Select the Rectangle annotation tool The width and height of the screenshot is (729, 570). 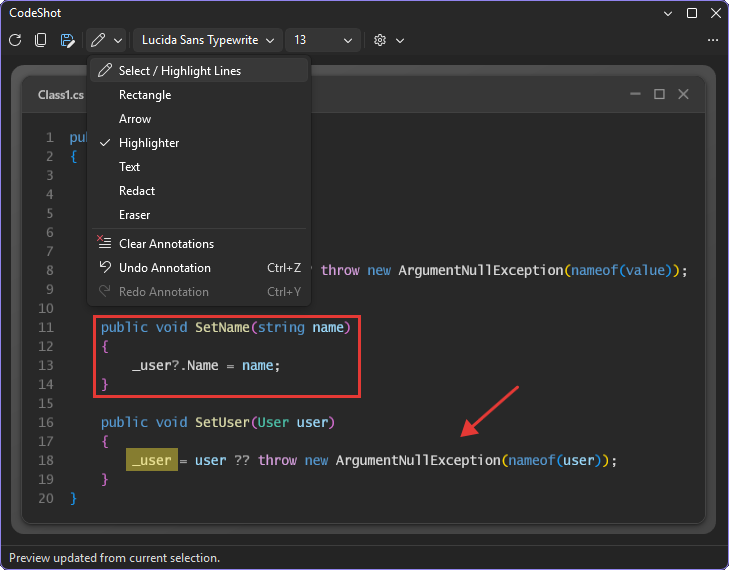199,95
